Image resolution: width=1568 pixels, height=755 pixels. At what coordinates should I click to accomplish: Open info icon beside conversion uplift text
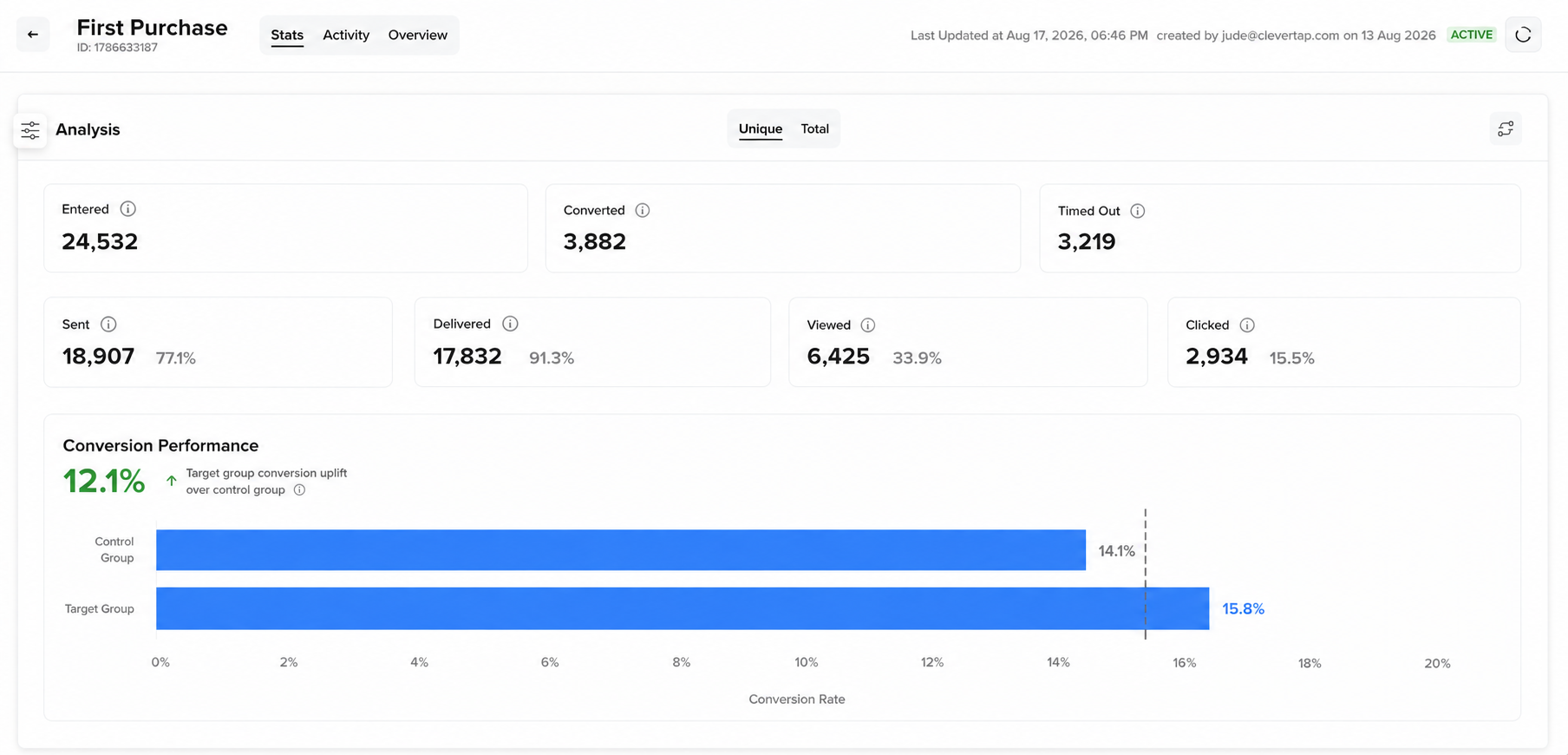tap(299, 490)
